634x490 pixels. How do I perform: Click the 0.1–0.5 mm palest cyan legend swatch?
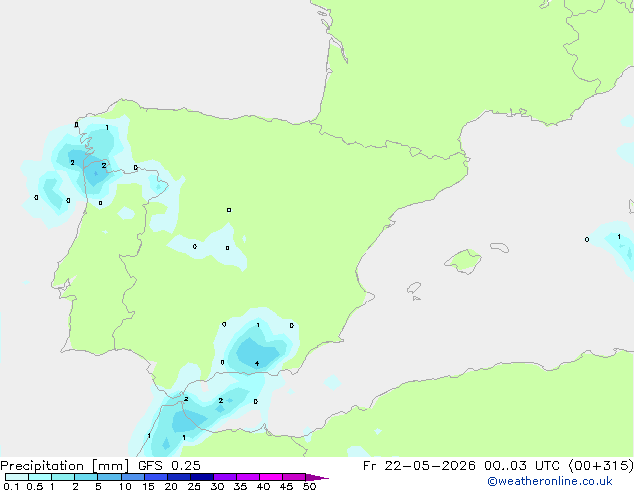17,477
